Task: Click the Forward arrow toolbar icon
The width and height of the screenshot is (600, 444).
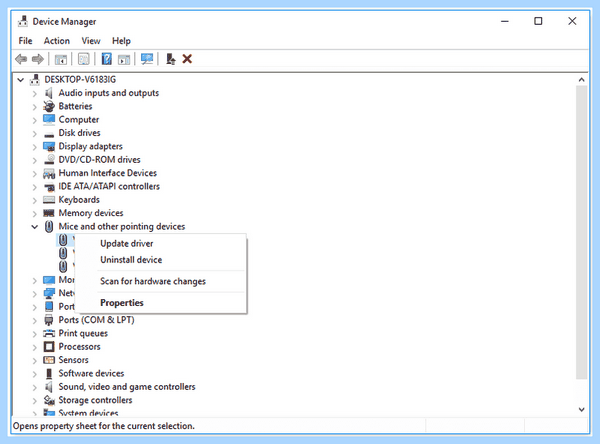Action: click(x=38, y=59)
